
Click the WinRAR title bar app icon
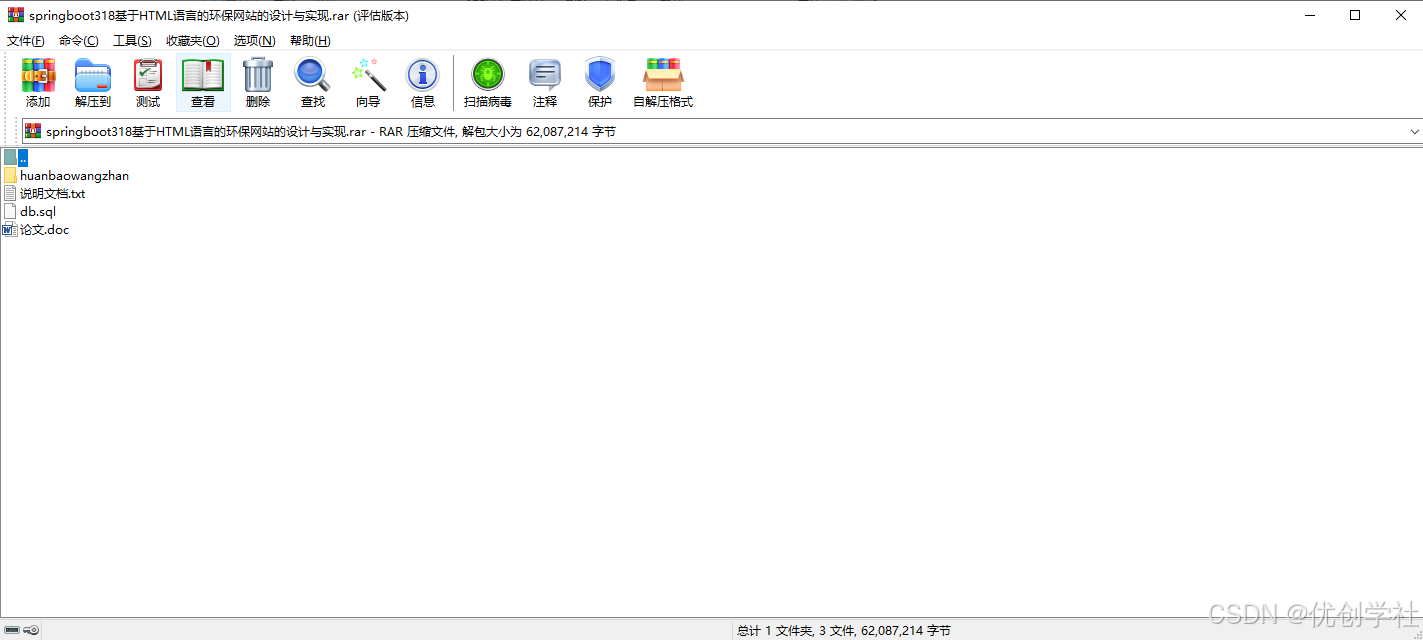tap(16, 15)
